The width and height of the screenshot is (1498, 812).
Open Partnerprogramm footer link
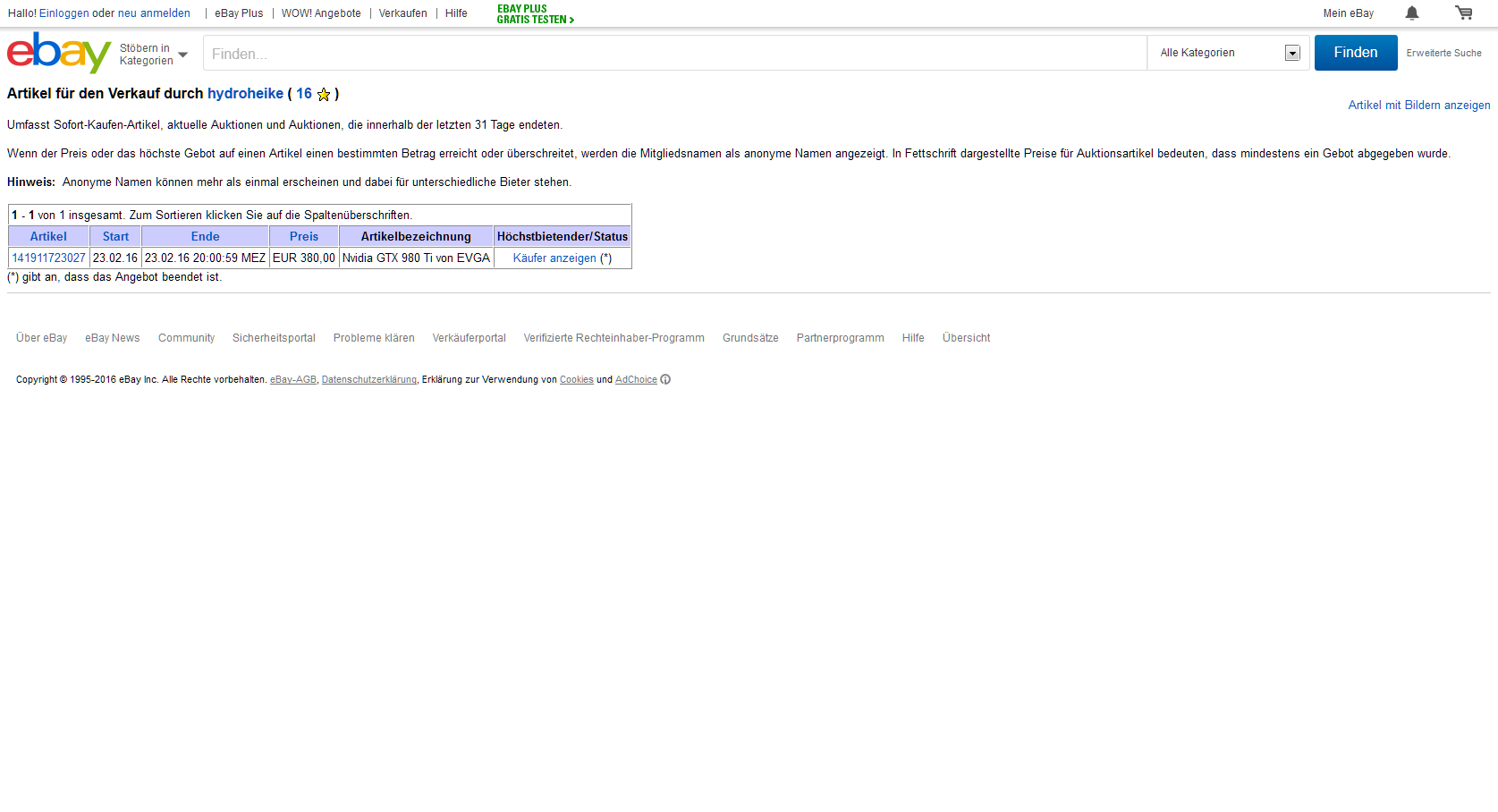[x=840, y=338]
